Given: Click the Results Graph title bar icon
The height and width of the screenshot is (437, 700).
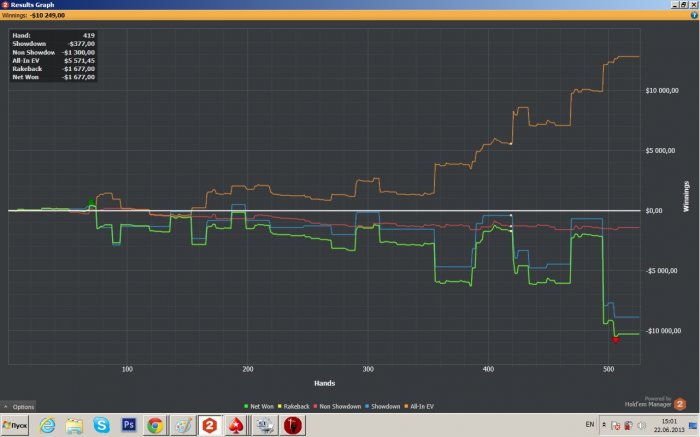Looking at the screenshot, I should point(5,4).
